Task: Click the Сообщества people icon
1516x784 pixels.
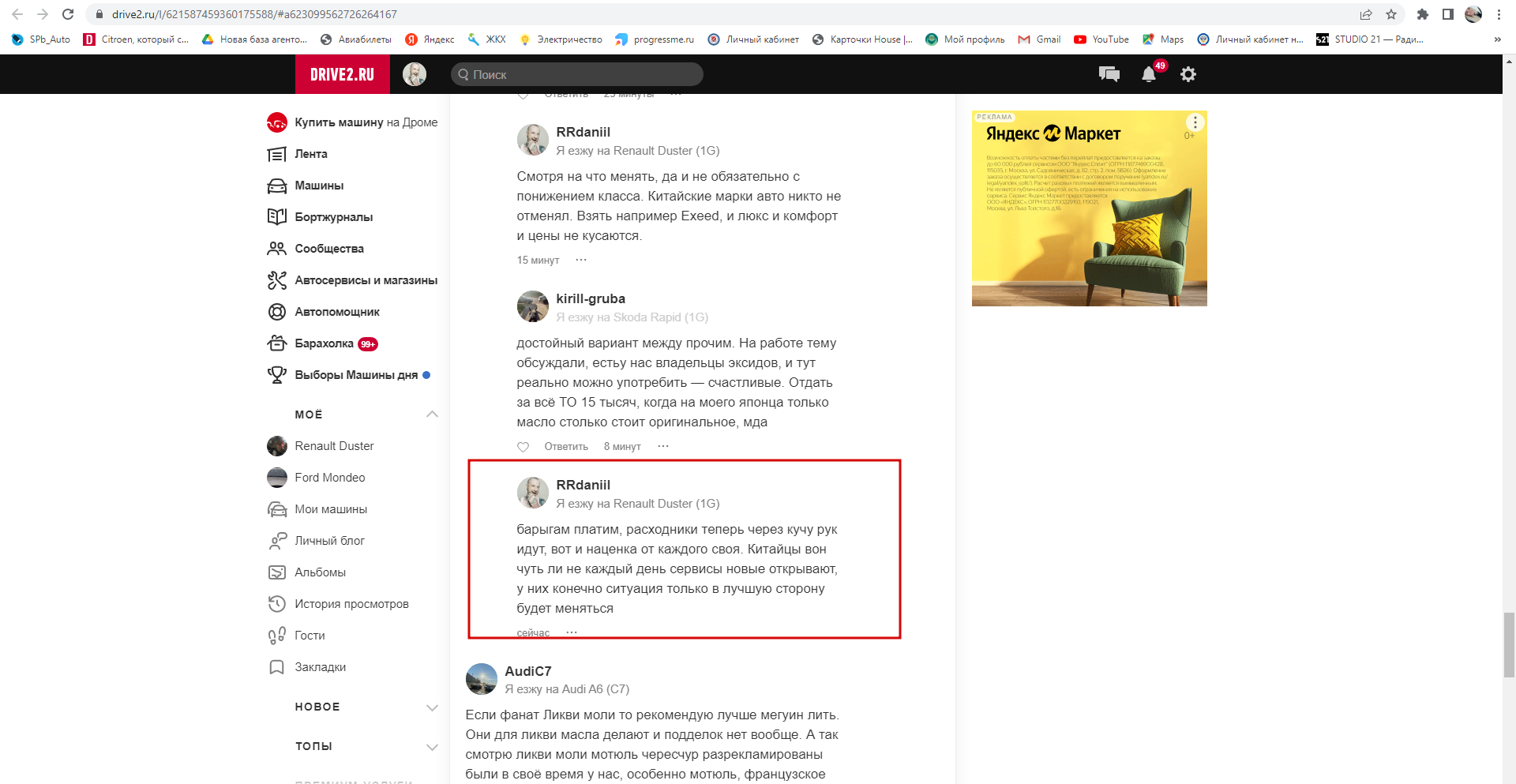Action: click(x=277, y=249)
